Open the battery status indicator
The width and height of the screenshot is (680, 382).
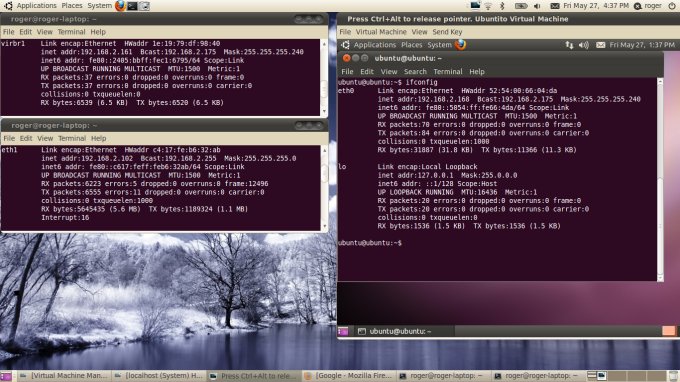[x=521, y=6]
